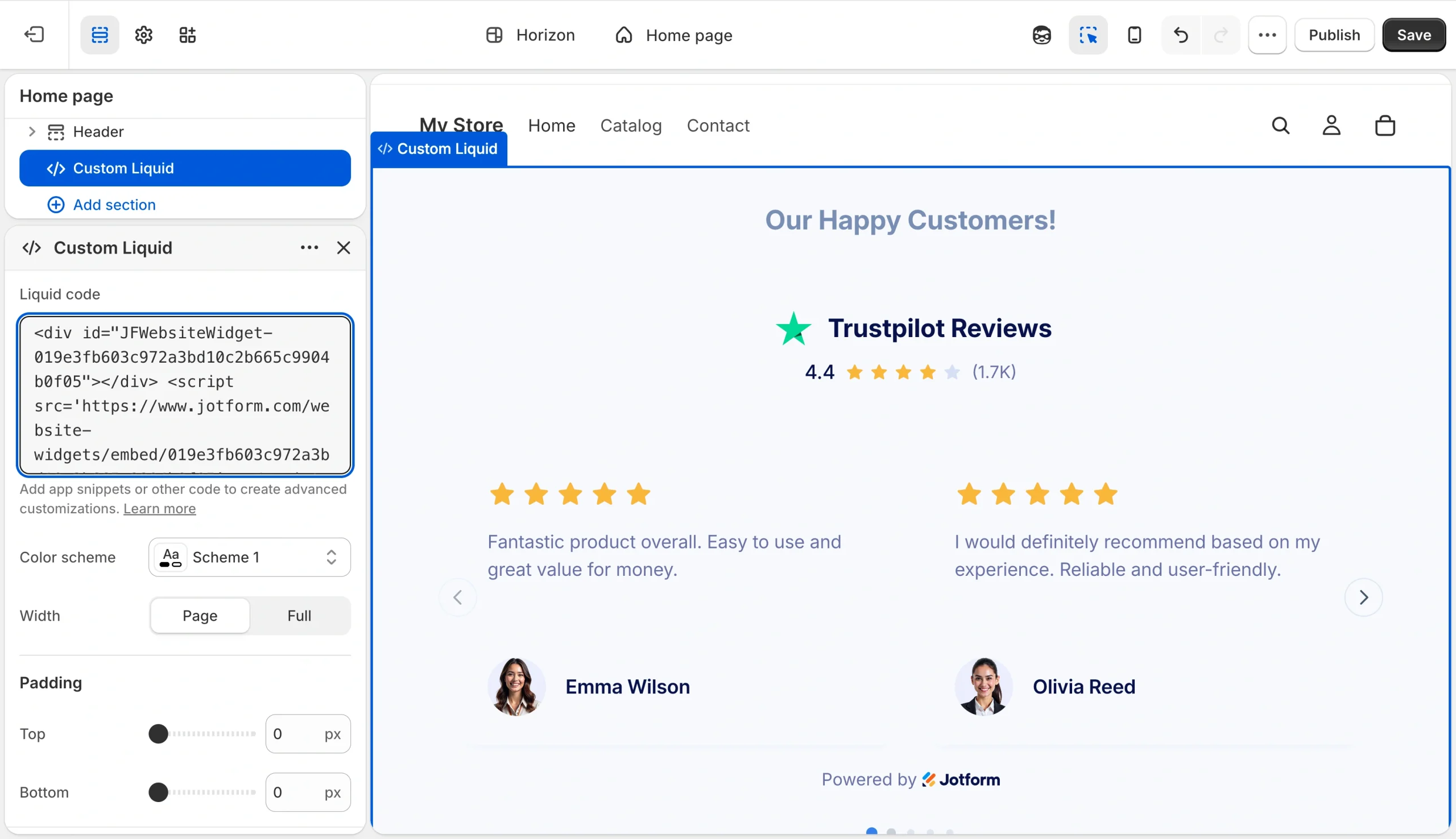Close the Custom Liquid settings panel
1456x839 pixels.
click(344, 248)
